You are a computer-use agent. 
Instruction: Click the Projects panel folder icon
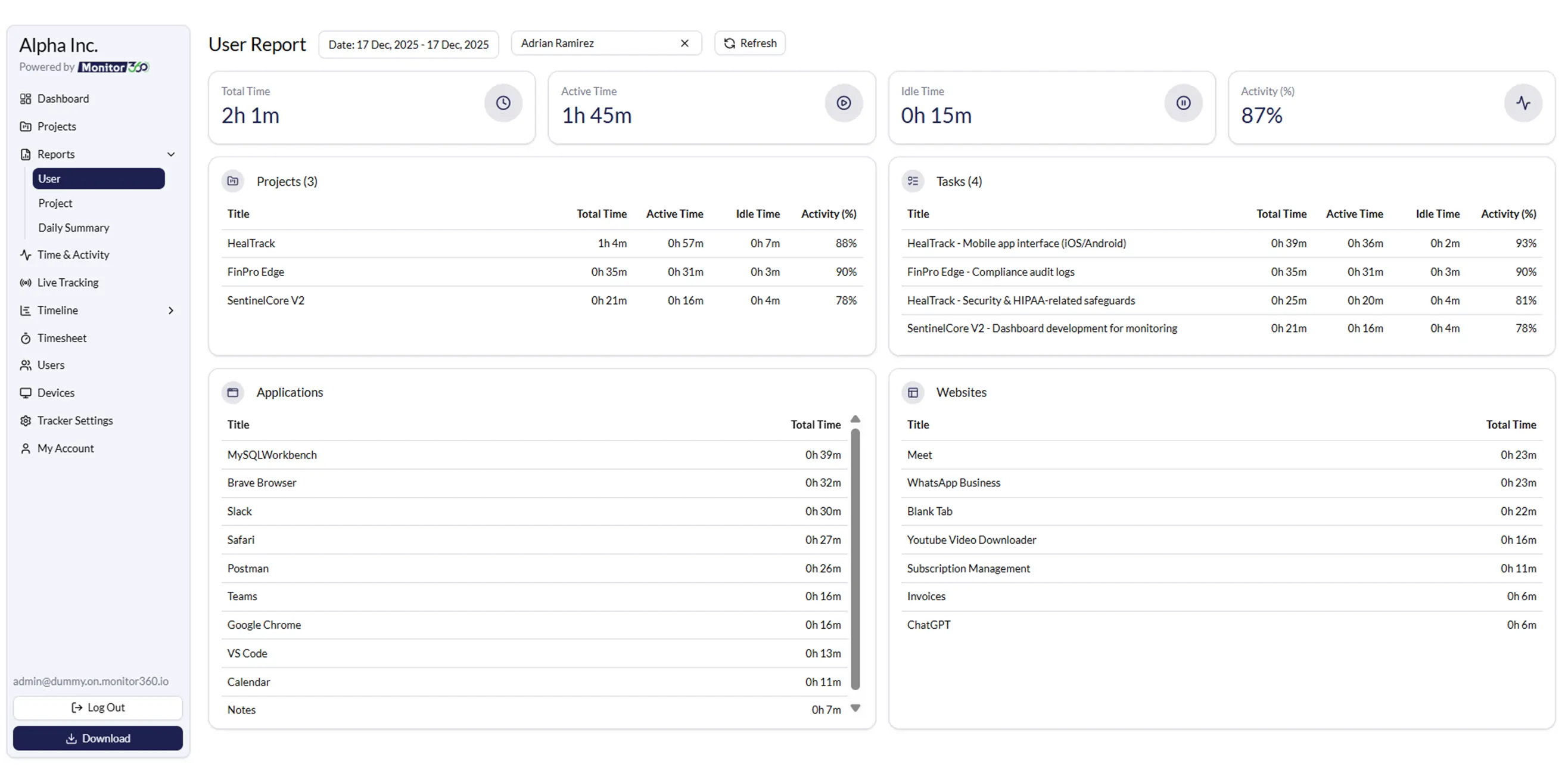click(x=232, y=181)
